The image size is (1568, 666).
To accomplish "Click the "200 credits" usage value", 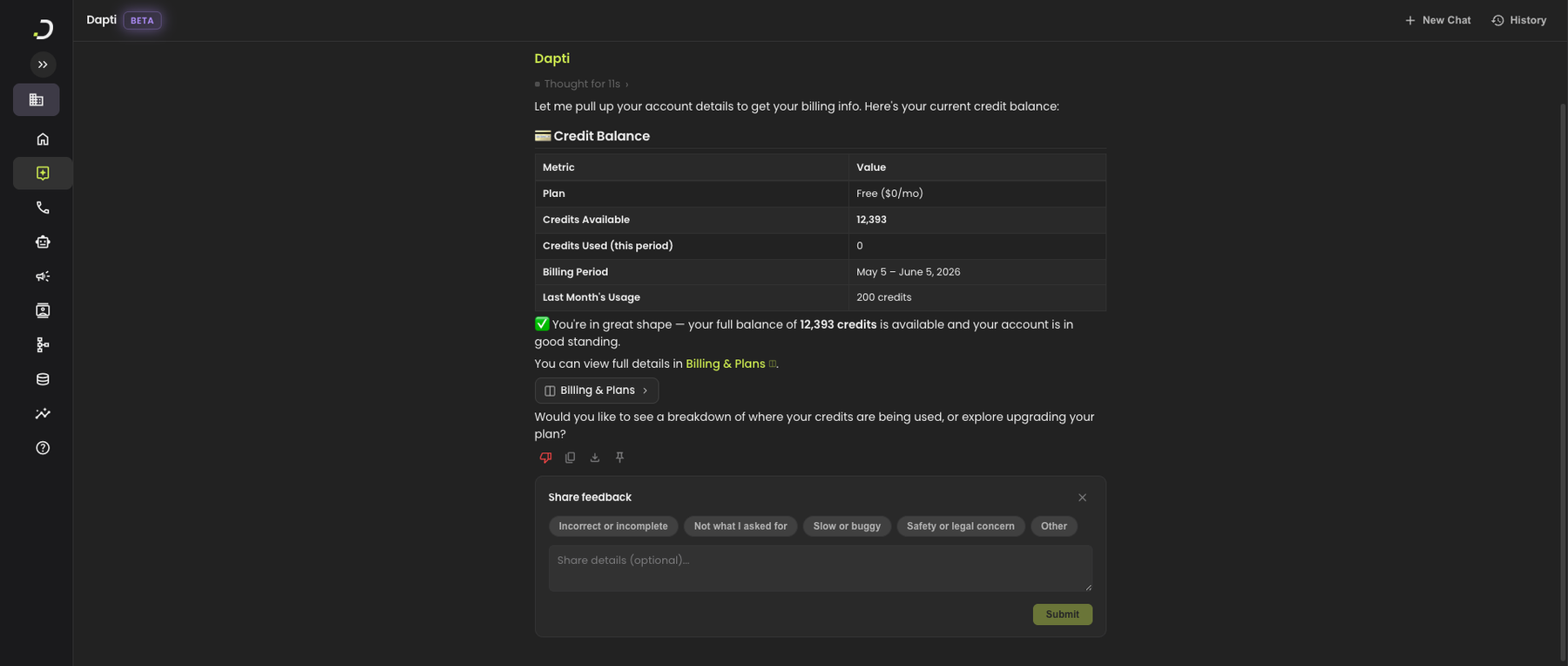I will pos(884,297).
